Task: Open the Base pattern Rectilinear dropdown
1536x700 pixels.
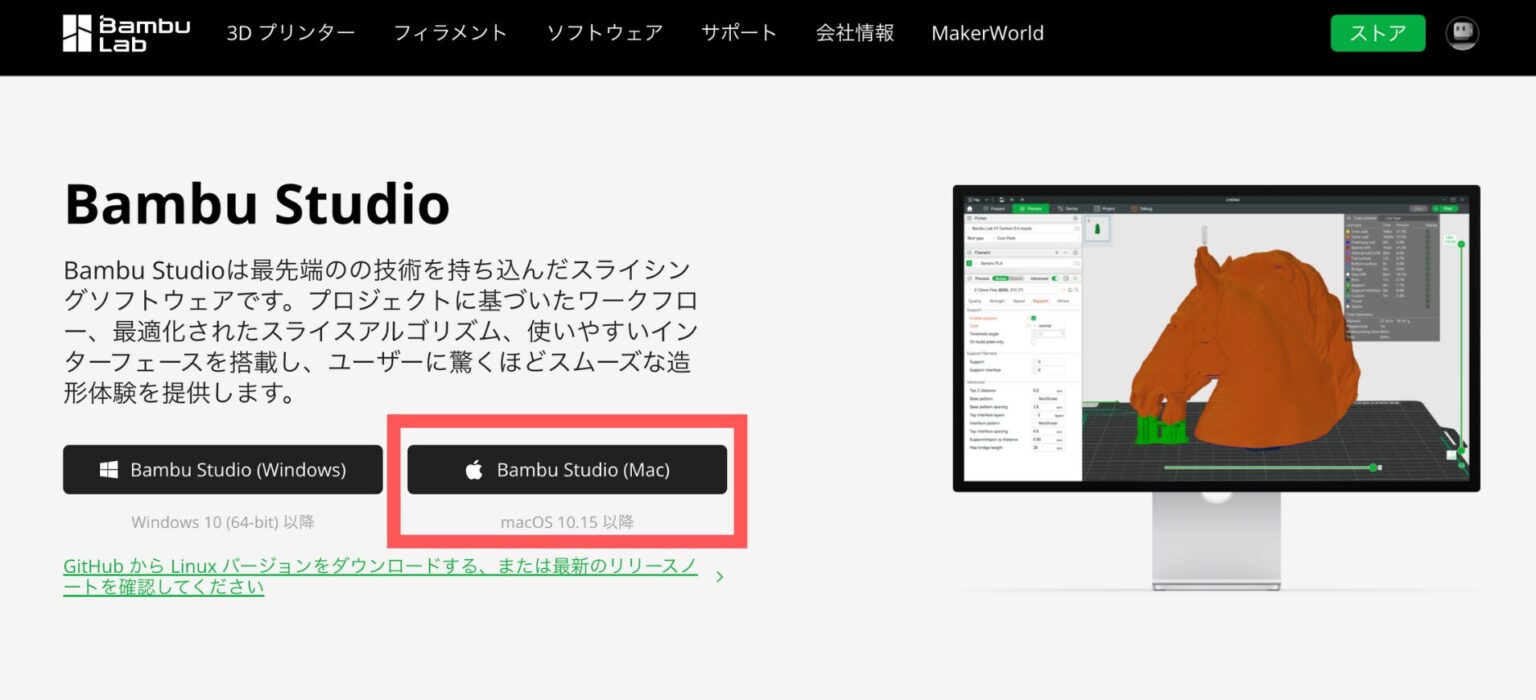Action: pos(1048,398)
